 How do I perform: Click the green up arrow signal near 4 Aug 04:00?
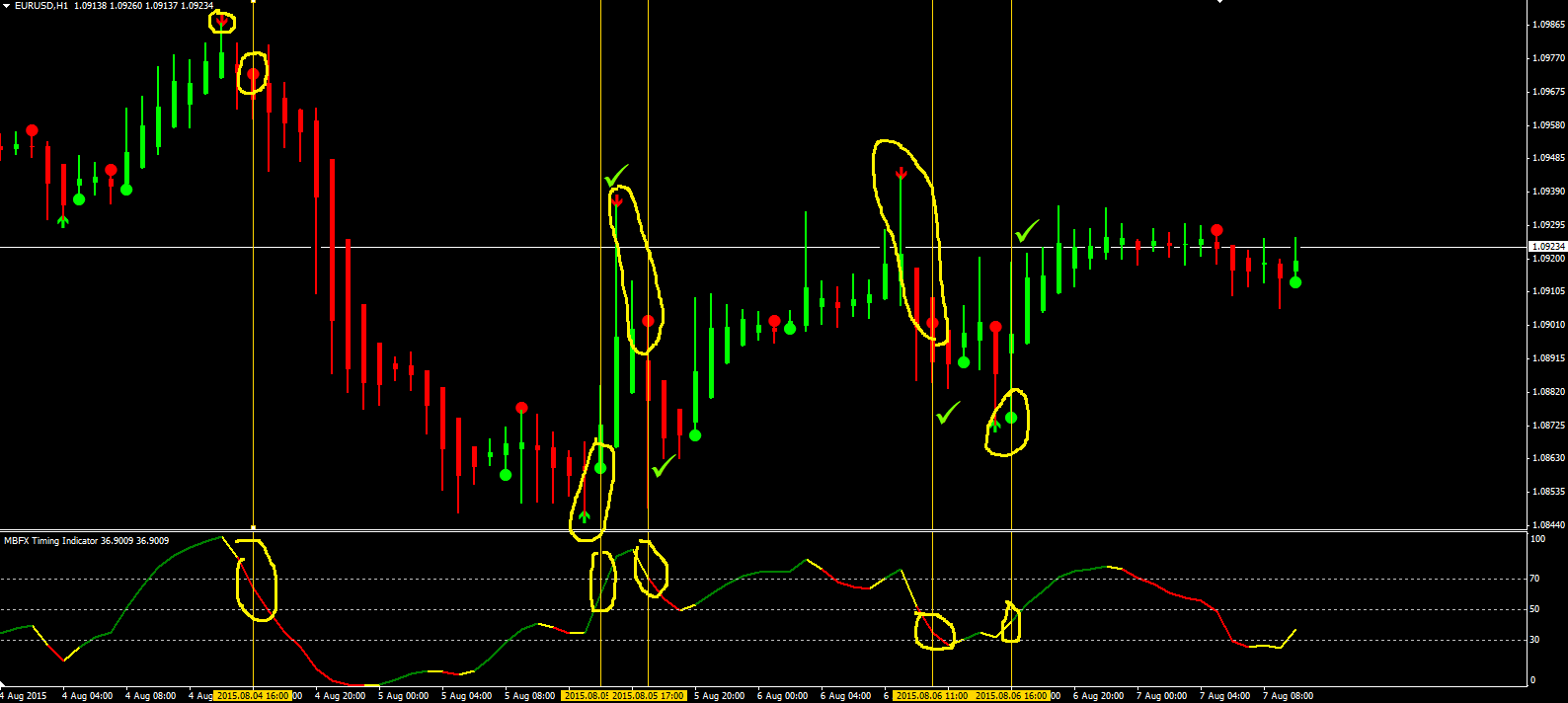[x=63, y=221]
